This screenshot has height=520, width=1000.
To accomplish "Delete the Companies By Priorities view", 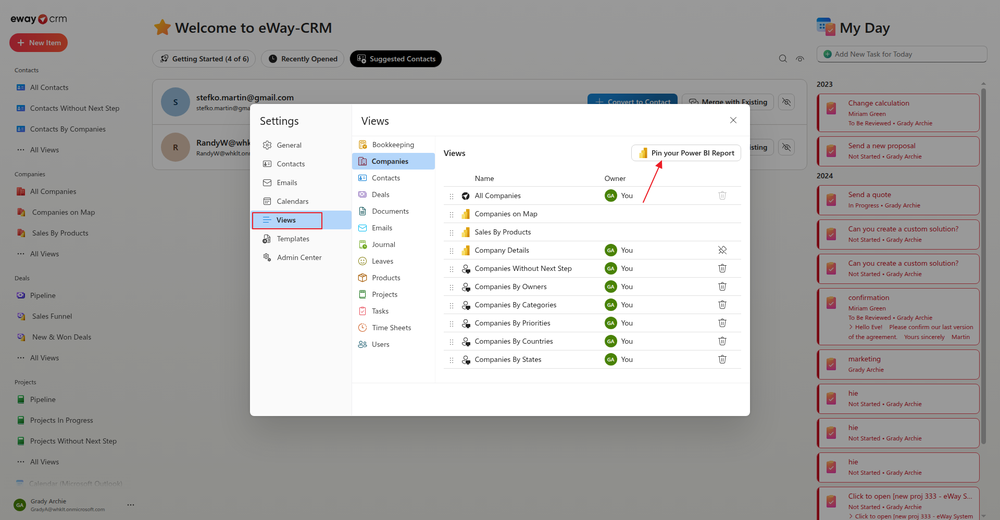I will tap(722, 323).
